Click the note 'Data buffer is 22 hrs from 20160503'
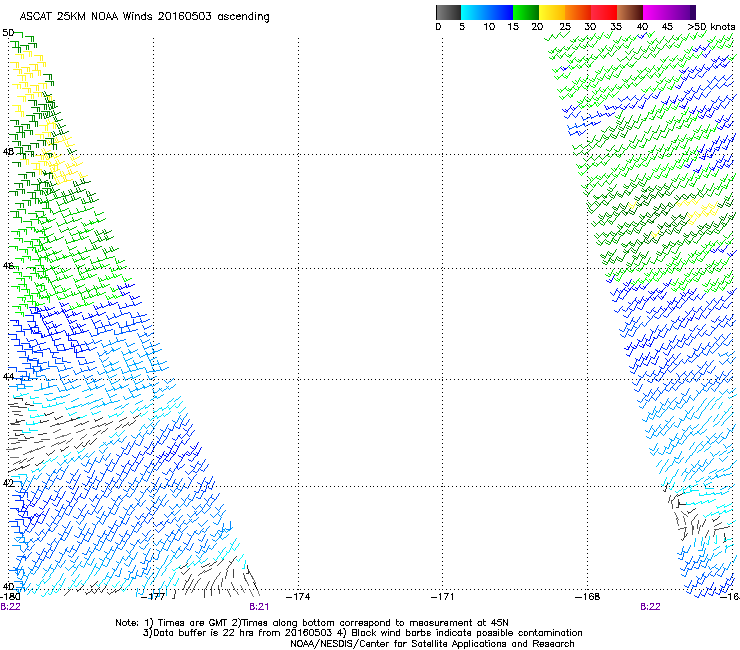 click(x=237, y=633)
